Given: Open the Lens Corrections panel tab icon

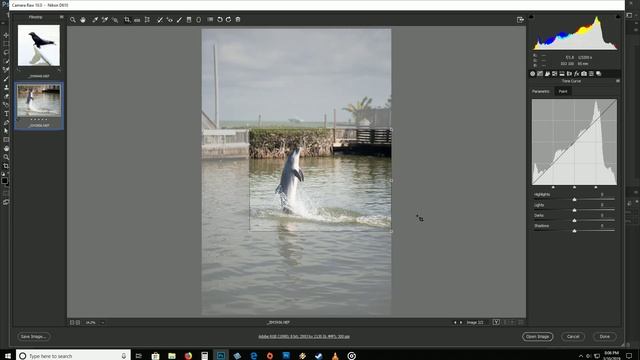Looking at the screenshot, I should point(569,74).
